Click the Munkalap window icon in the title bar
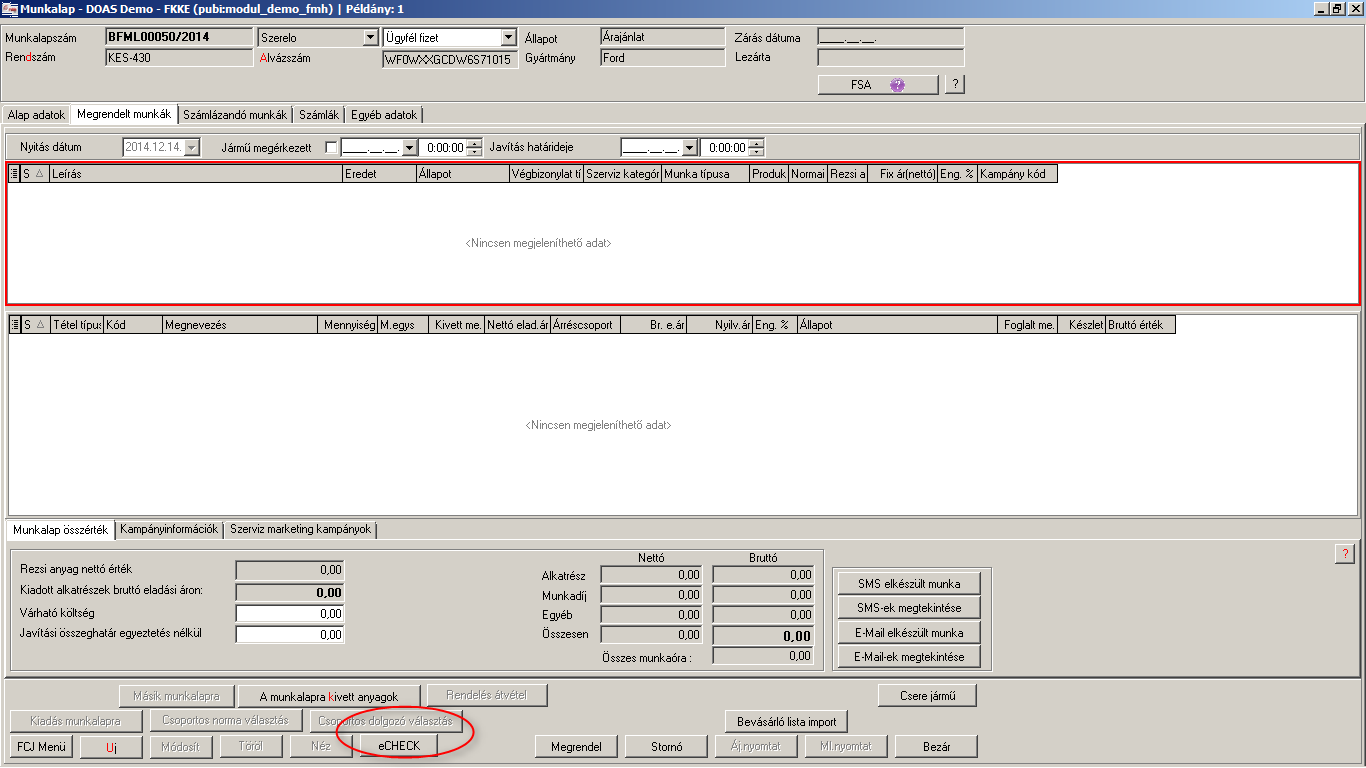 pyautogui.click(x=10, y=8)
